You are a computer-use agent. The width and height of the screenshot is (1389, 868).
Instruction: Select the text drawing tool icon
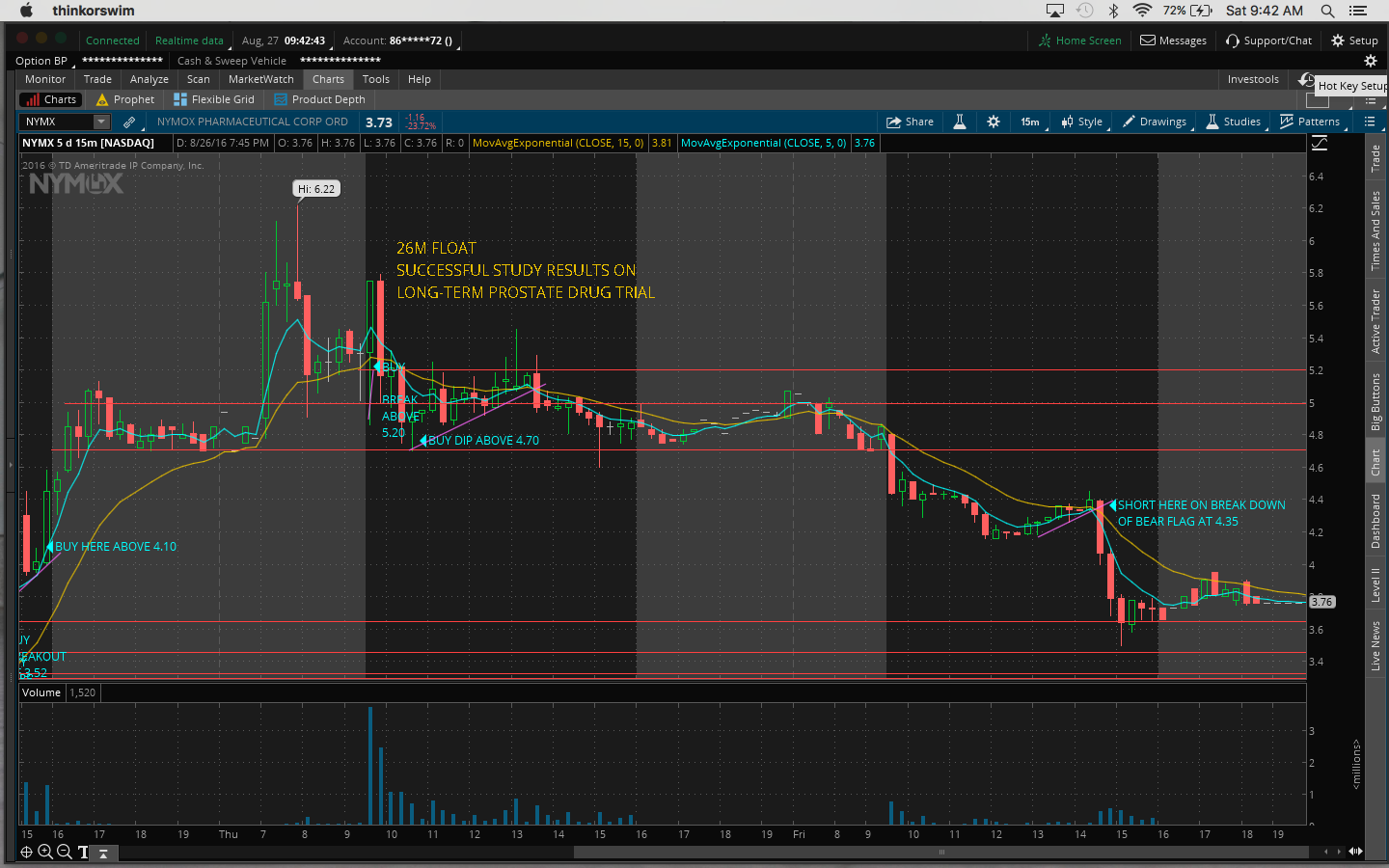point(84,852)
